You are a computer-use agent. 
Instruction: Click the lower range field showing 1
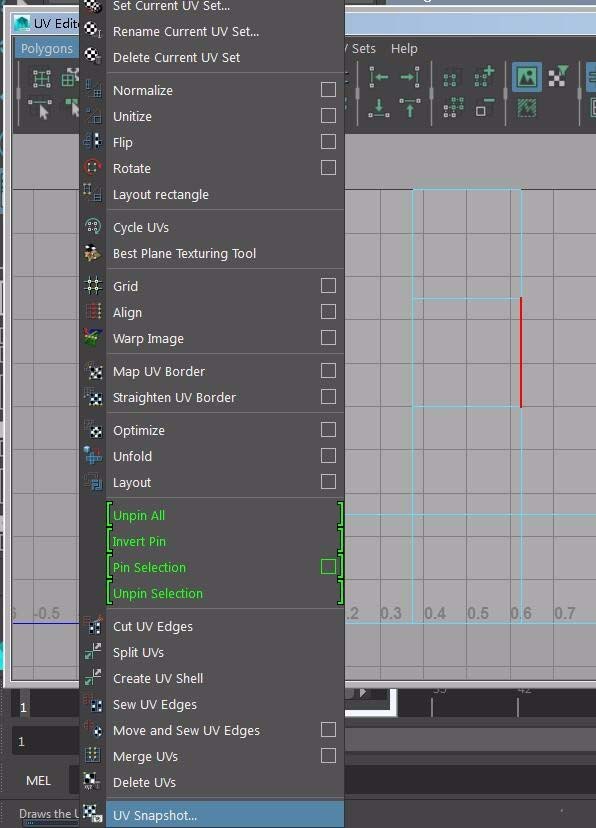click(x=45, y=741)
